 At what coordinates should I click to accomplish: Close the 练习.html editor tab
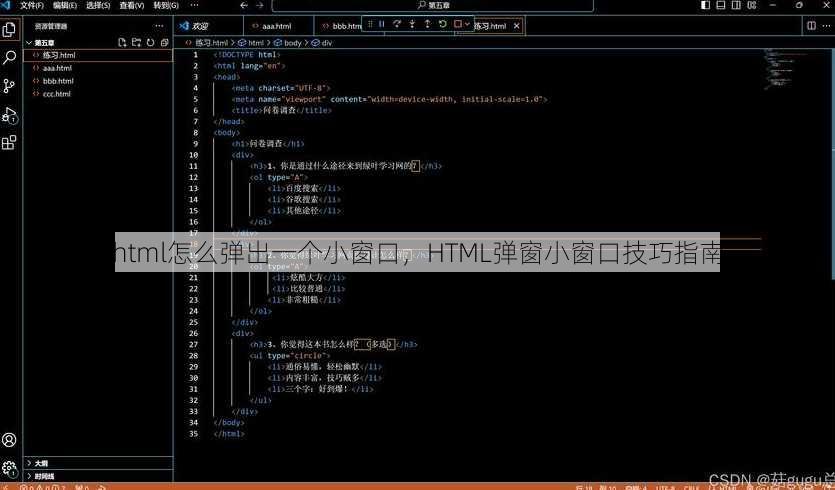pos(516,26)
